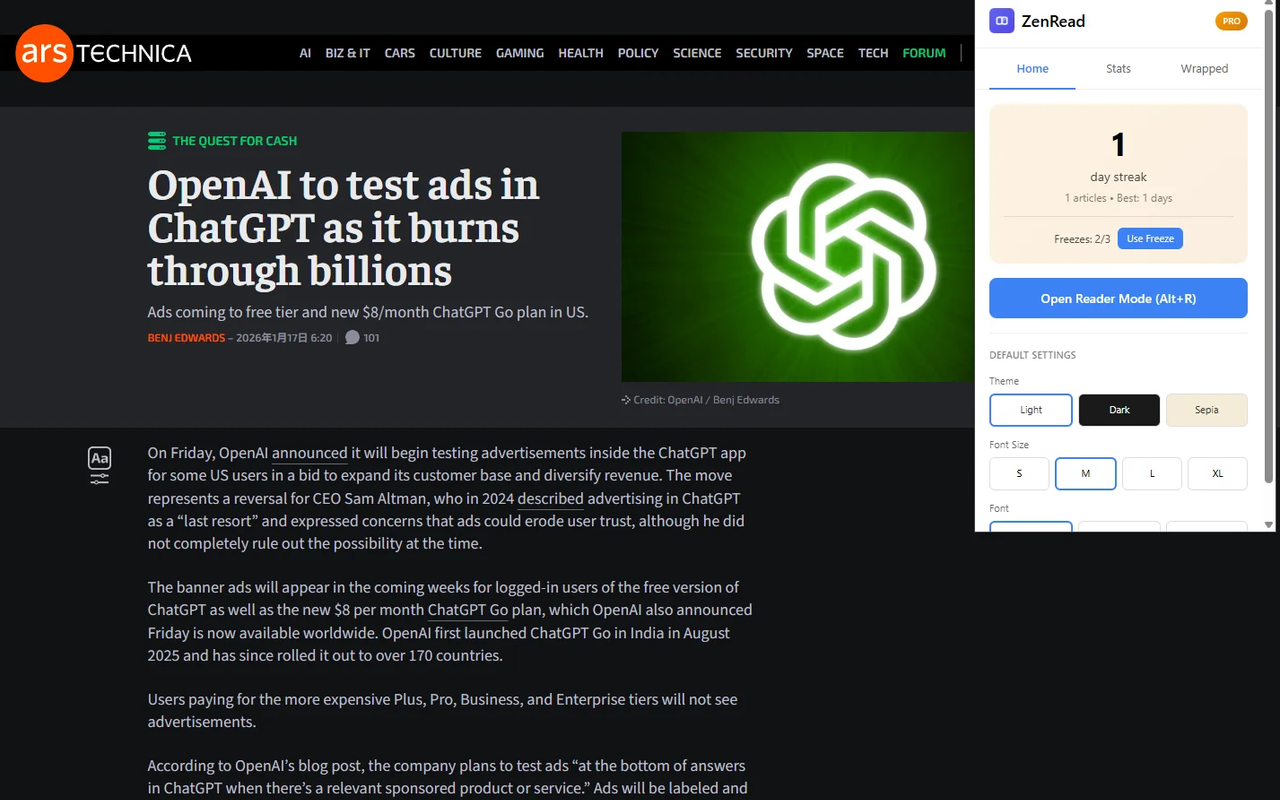Click the PRO badge in ZenRead
The image size is (1280, 800).
click(x=1231, y=21)
